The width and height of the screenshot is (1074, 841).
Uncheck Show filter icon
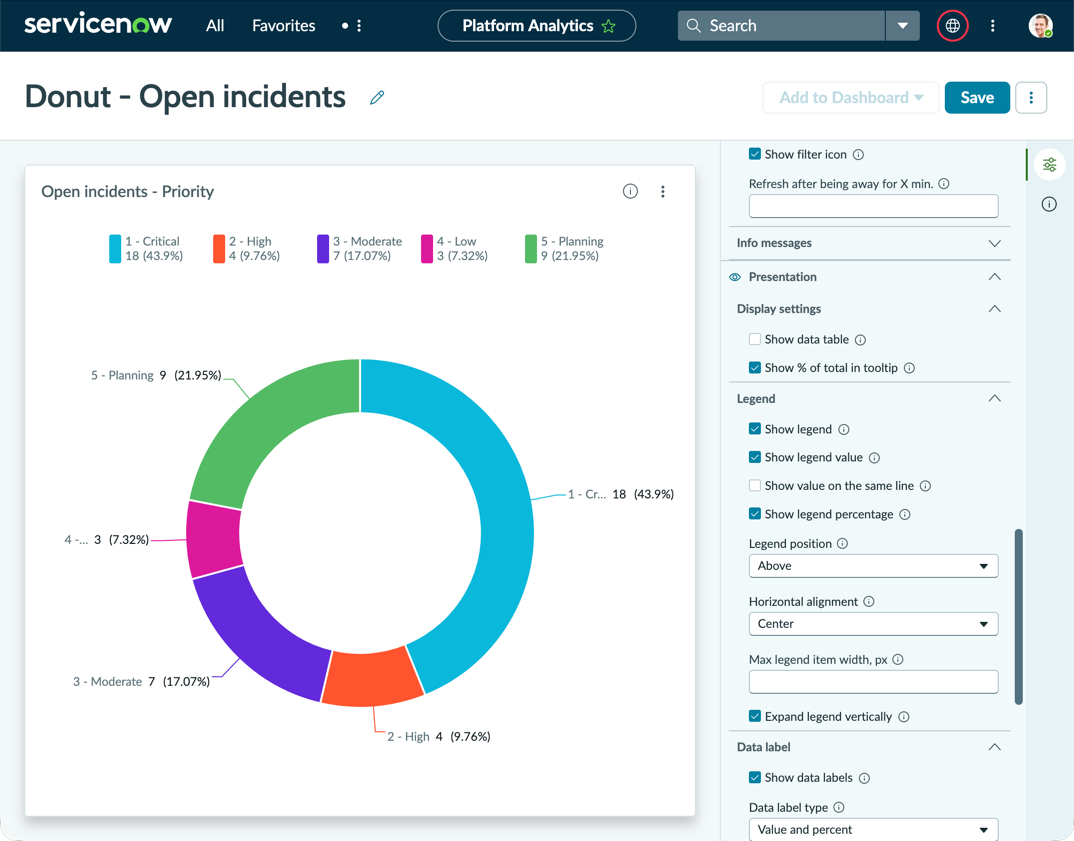(x=755, y=154)
